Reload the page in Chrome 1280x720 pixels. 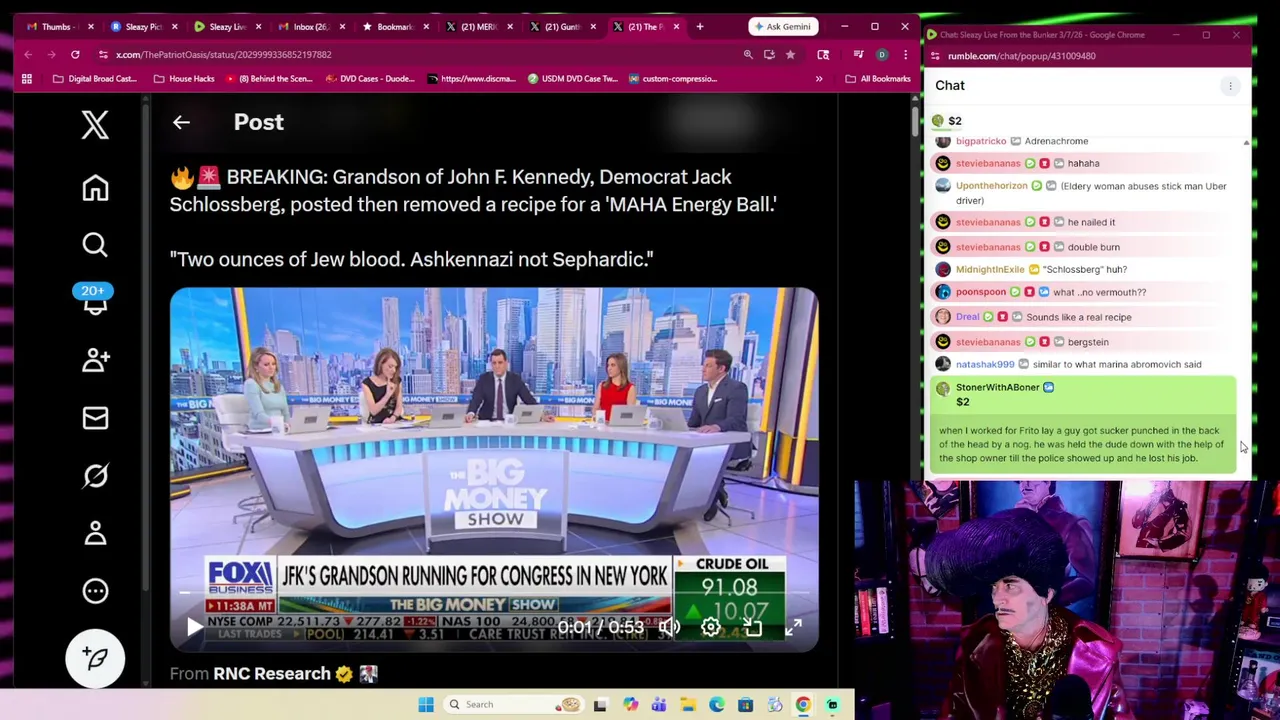click(75, 55)
